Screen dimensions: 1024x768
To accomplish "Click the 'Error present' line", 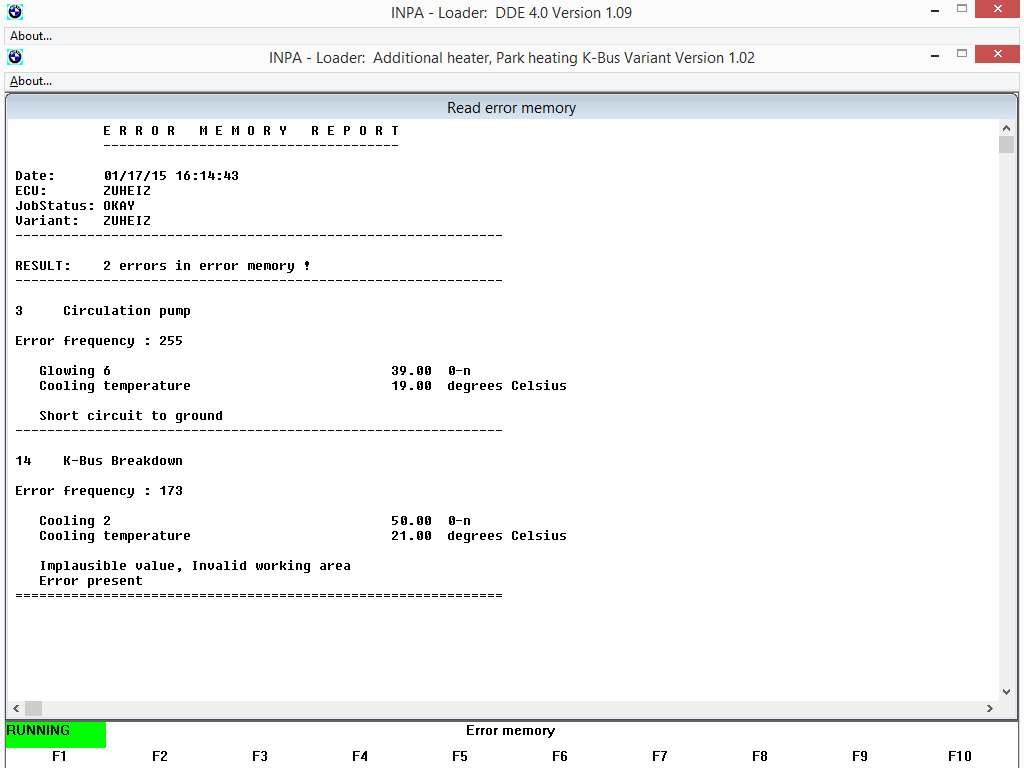I will click(x=91, y=581).
